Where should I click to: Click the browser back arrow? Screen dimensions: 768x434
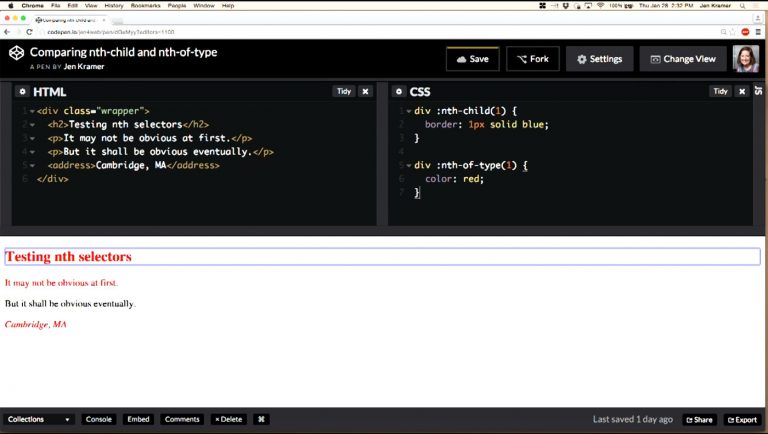[7, 32]
